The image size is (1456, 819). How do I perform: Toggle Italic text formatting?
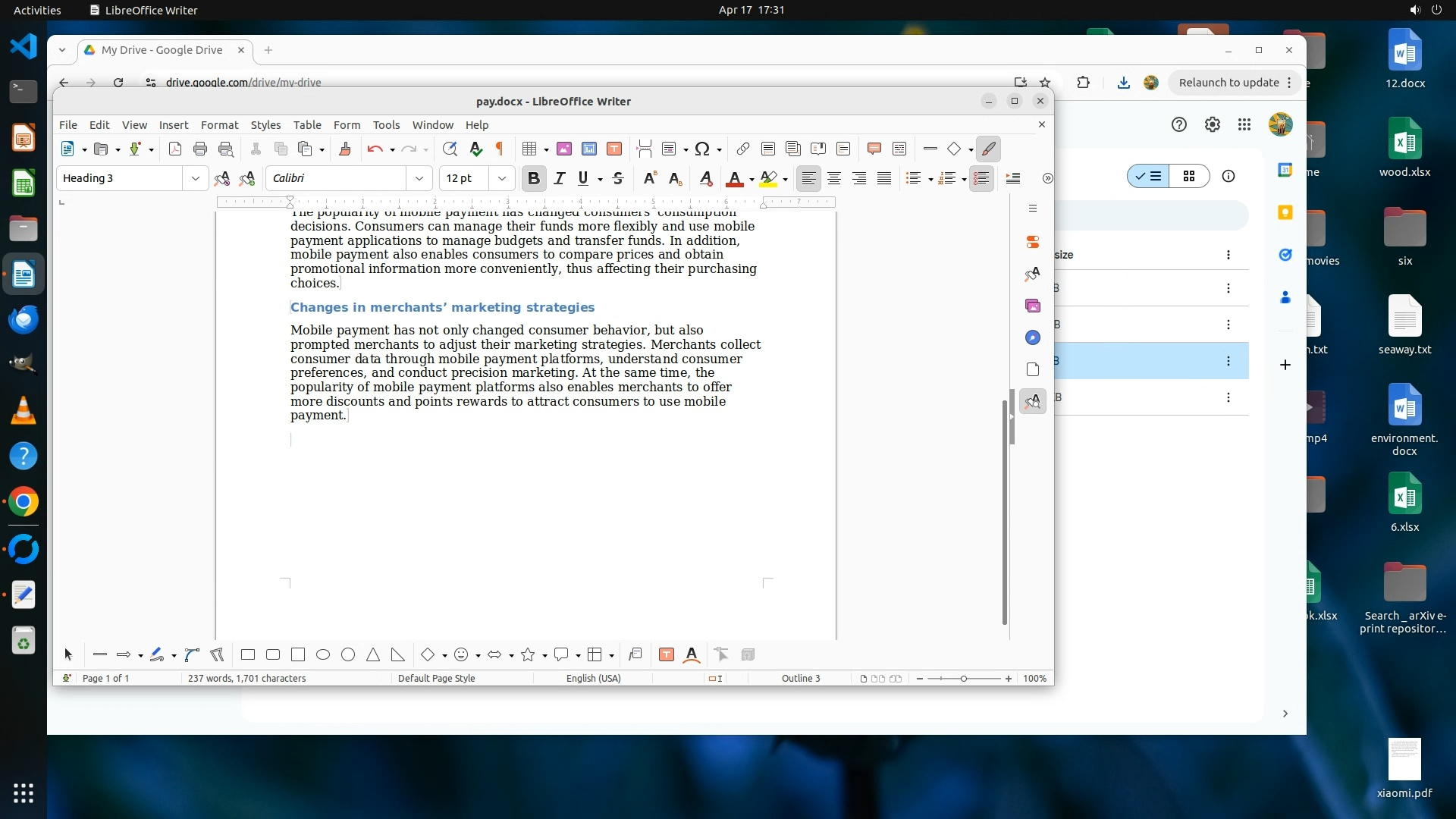point(560,178)
